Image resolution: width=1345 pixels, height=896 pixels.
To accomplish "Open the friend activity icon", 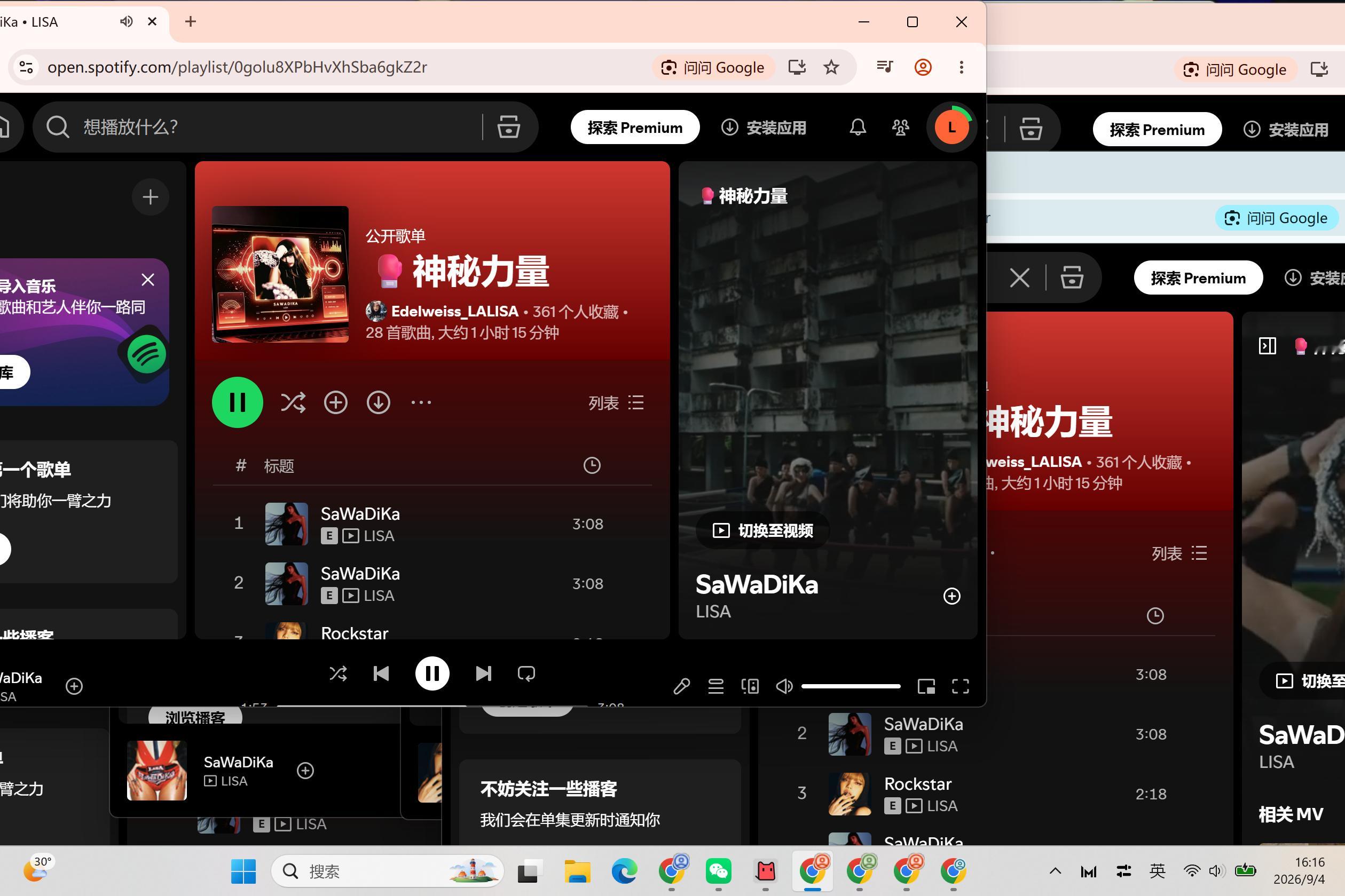I will (901, 128).
